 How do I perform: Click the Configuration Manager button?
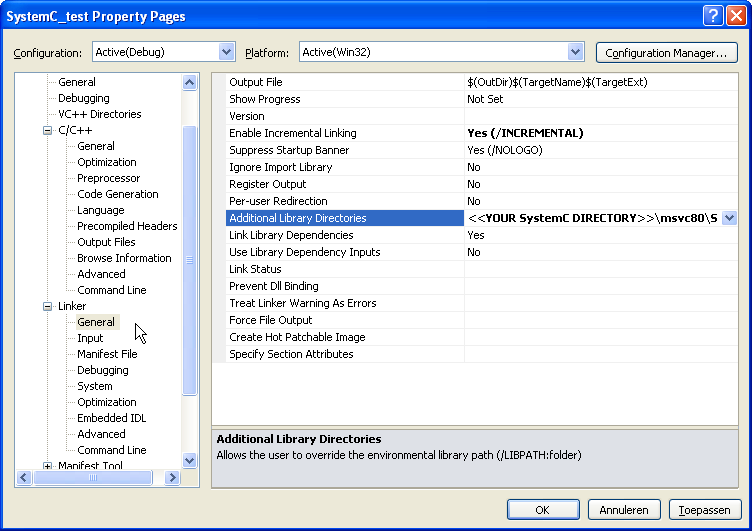(666, 53)
